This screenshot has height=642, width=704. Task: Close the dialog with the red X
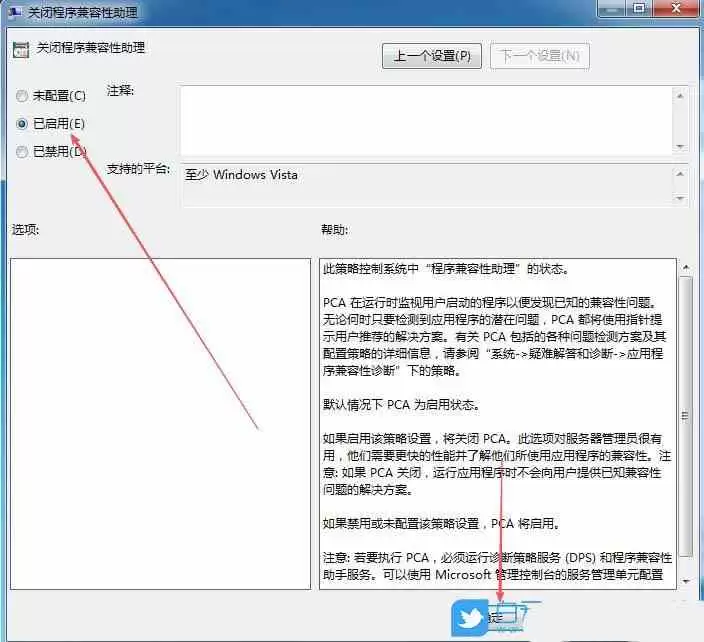tap(676, 9)
